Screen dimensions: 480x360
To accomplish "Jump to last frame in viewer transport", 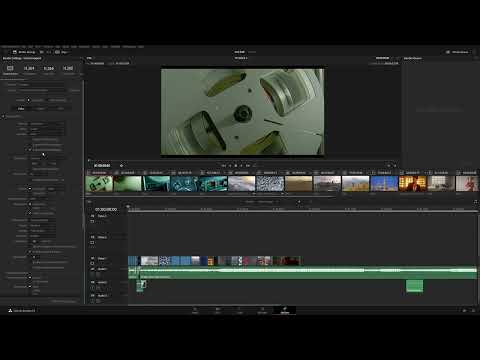I will click(248, 166).
